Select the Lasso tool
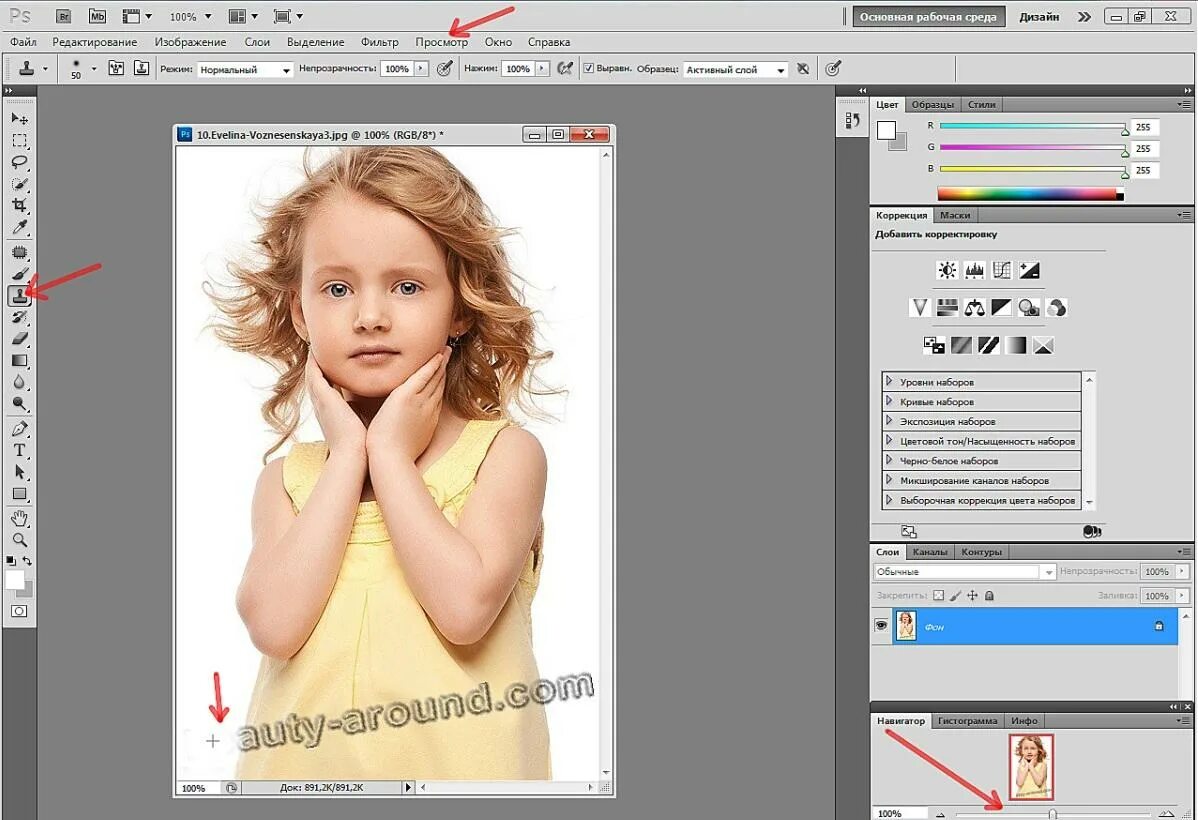This screenshot has height=820, width=1198. coord(19,162)
